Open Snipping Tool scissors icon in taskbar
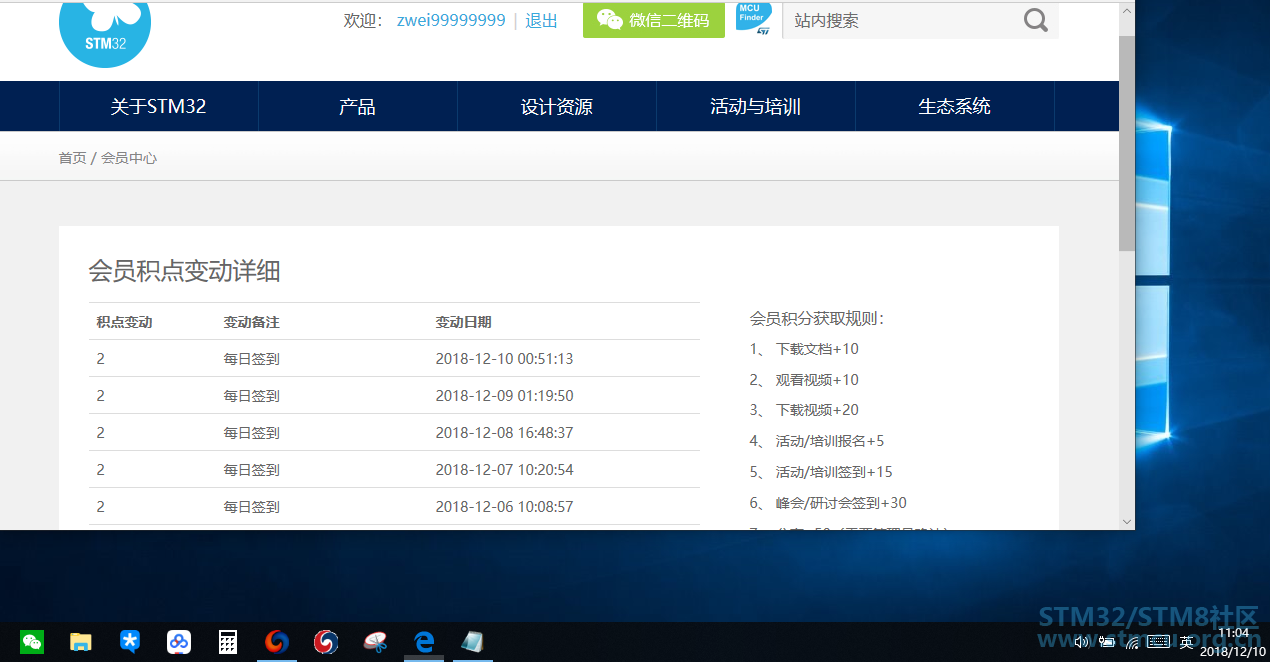 pyautogui.click(x=375, y=642)
